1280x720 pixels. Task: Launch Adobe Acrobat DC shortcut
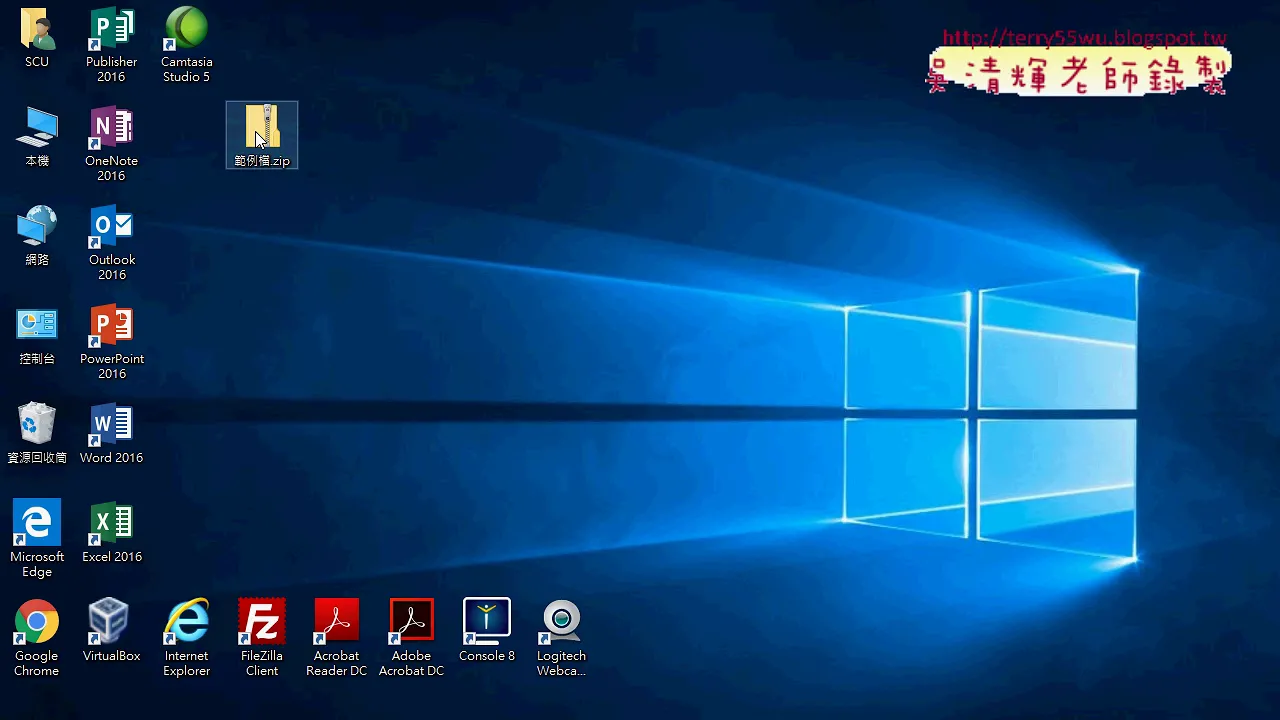pyautogui.click(x=411, y=638)
